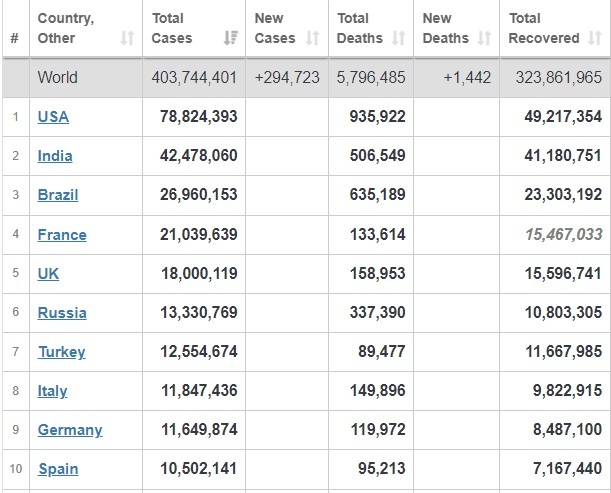Select Russia total deaths 337,390
611x493 pixels.
coord(377,312)
